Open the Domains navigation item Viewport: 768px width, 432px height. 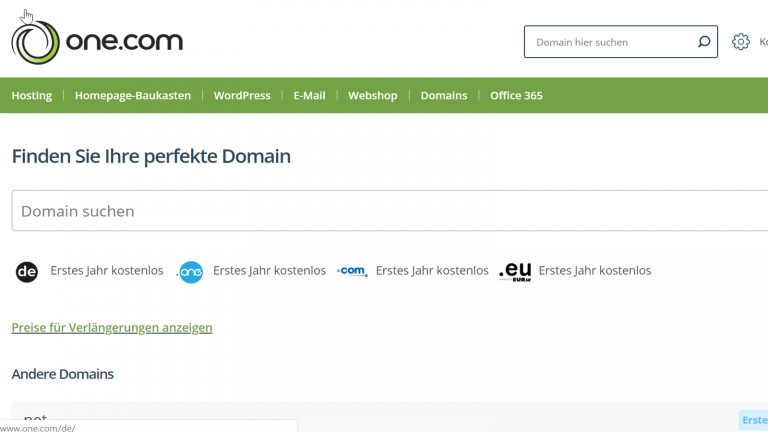click(443, 96)
